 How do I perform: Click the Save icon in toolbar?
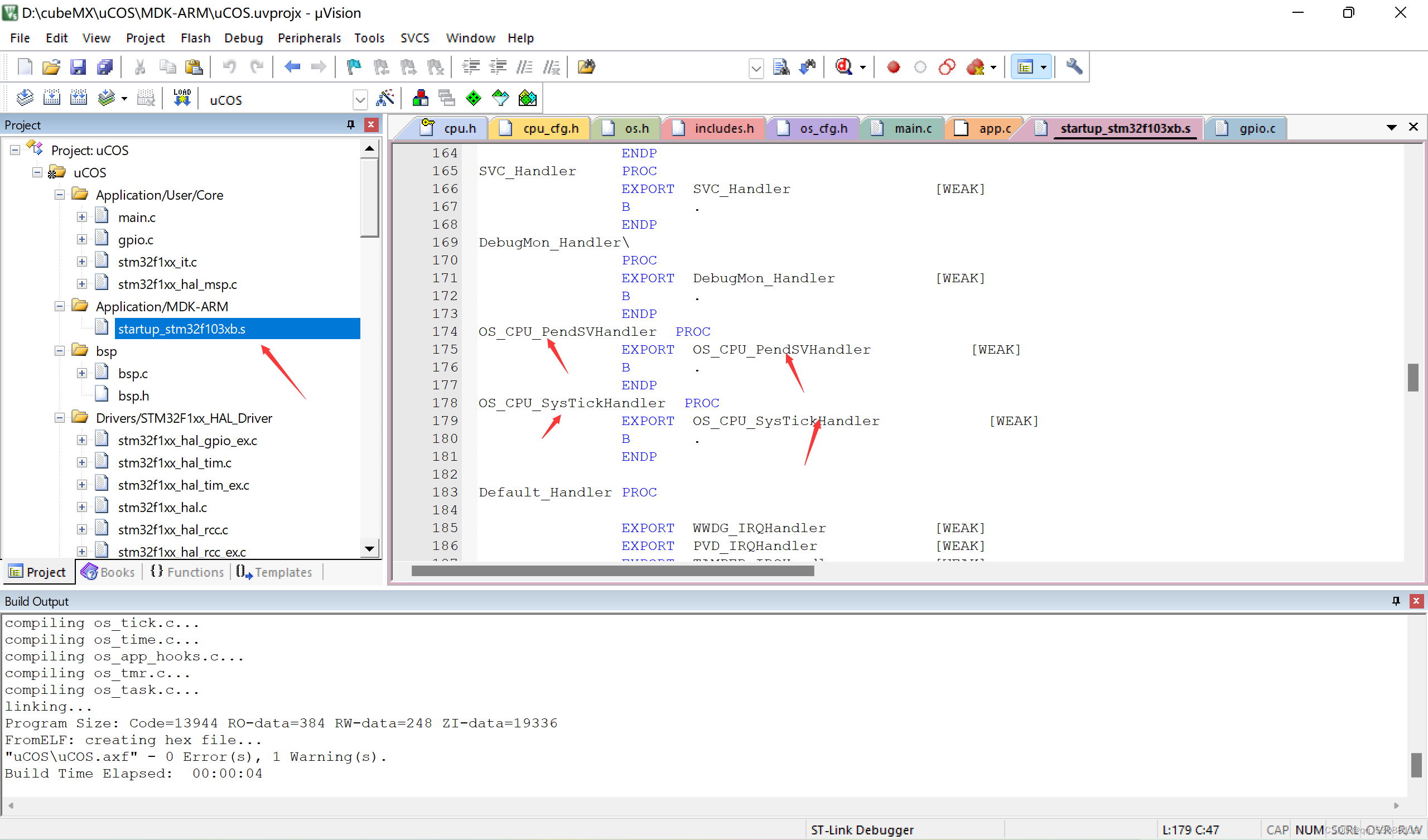coord(78,67)
